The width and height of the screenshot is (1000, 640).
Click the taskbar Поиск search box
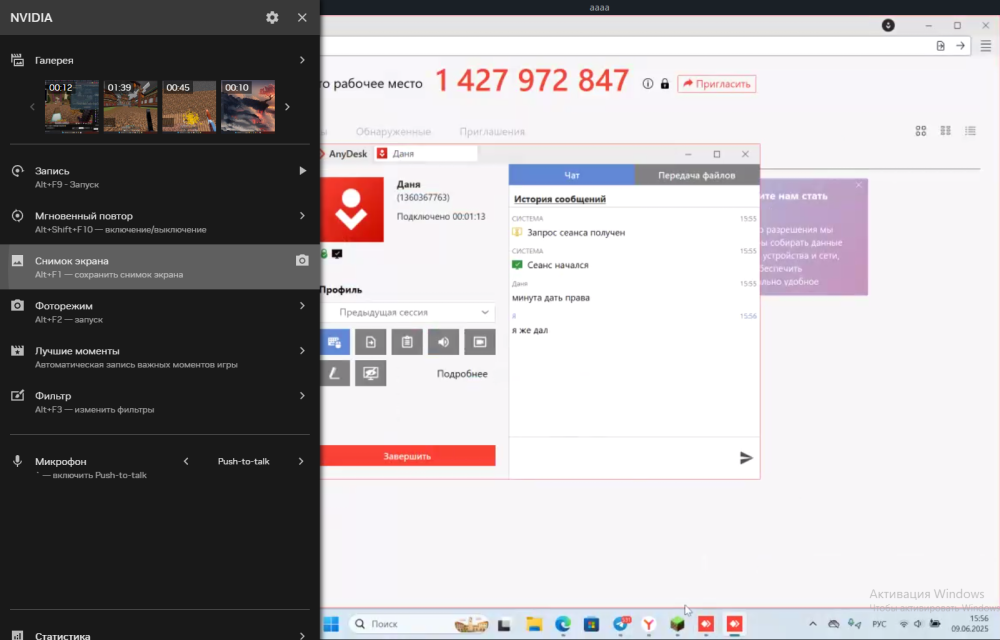click(x=420, y=624)
